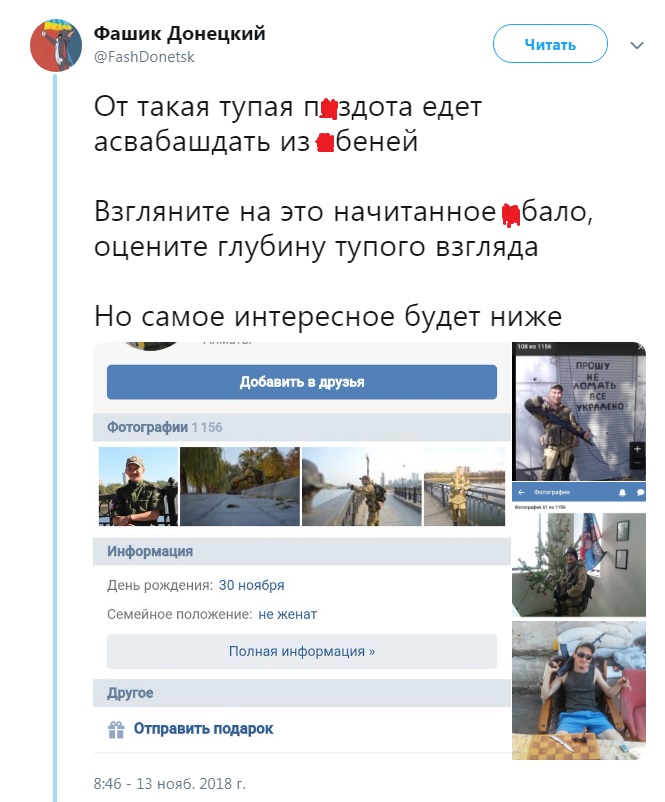The height and width of the screenshot is (802, 665).
Task: Open thumbnail of soldier standing on embankment
Action: pos(362,486)
